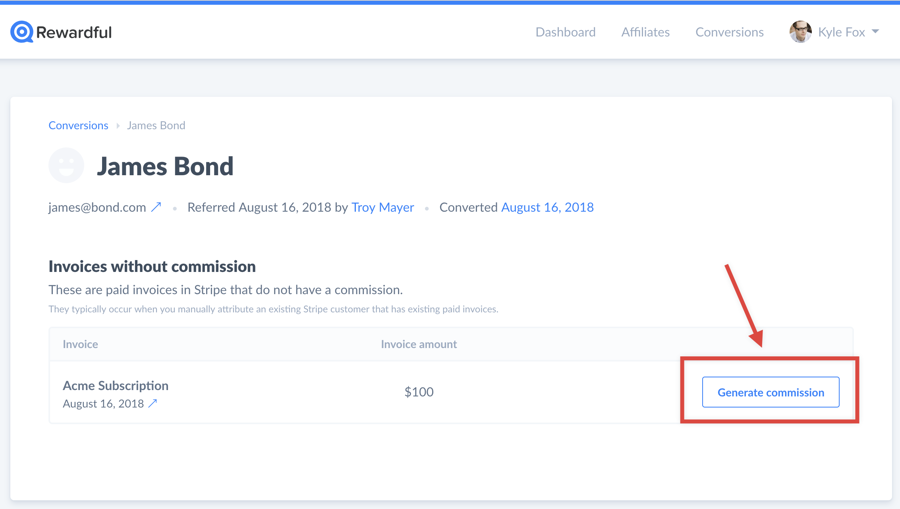
Task: Open the Affiliates nav item
Action: [x=645, y=32]
